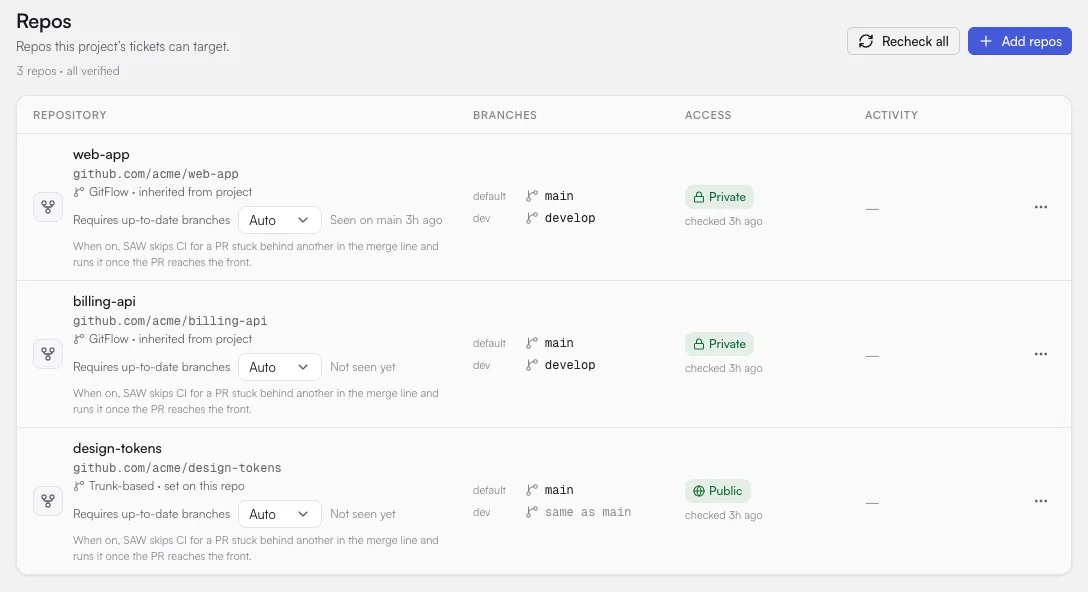Click the design-tokens repository fork icon
The image size is (1088, 592).
pos(48,501)
